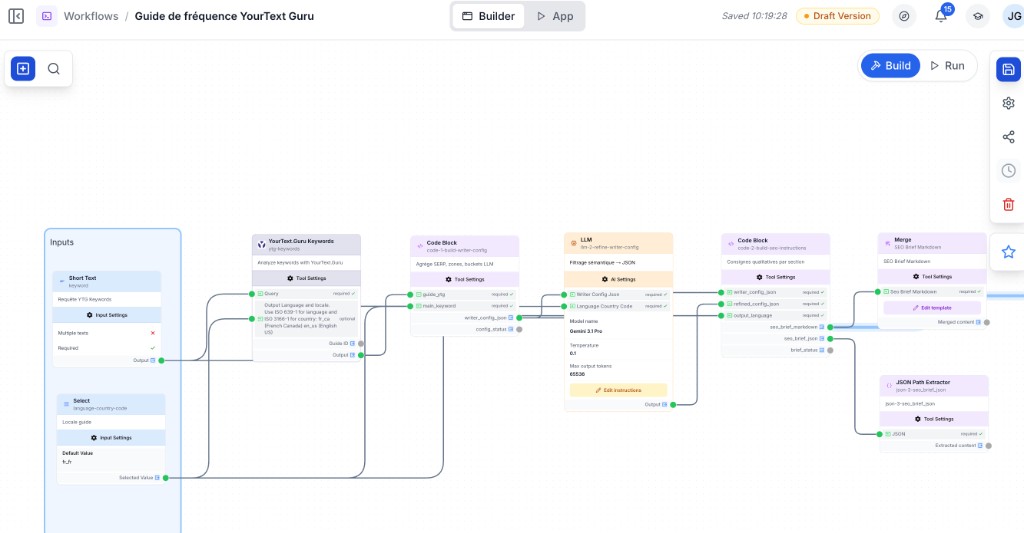Toggle Multiple texts red X on Short Text

click(153, 333)
